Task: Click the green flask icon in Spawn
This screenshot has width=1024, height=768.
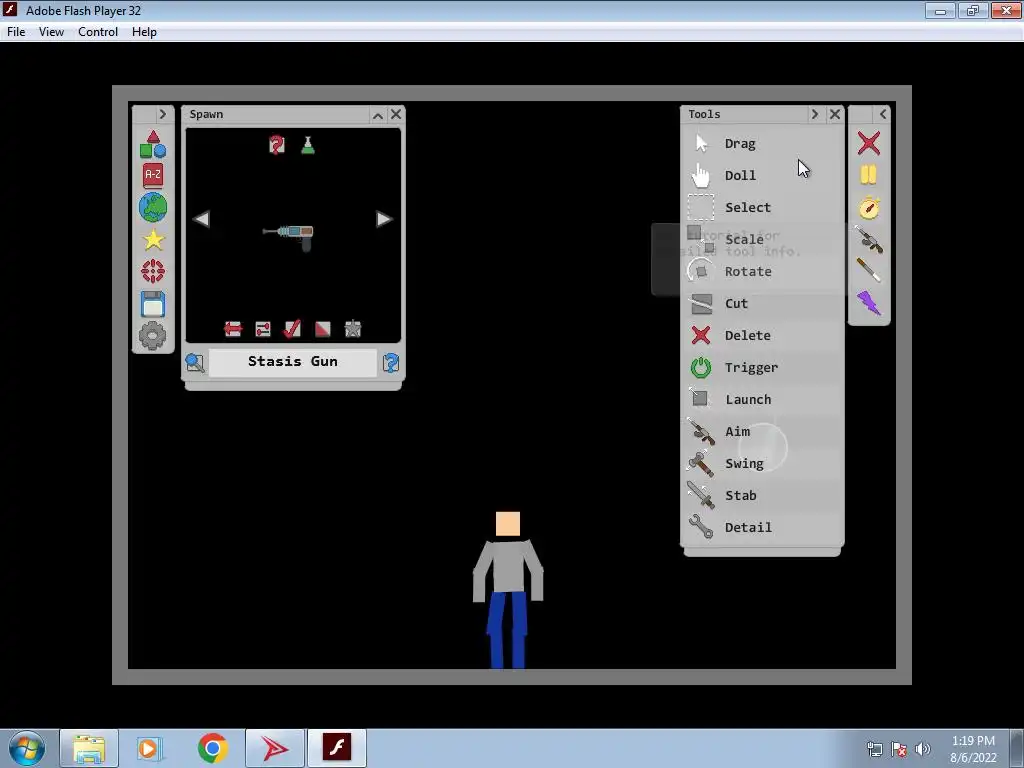Action: [x=308, y=145]
